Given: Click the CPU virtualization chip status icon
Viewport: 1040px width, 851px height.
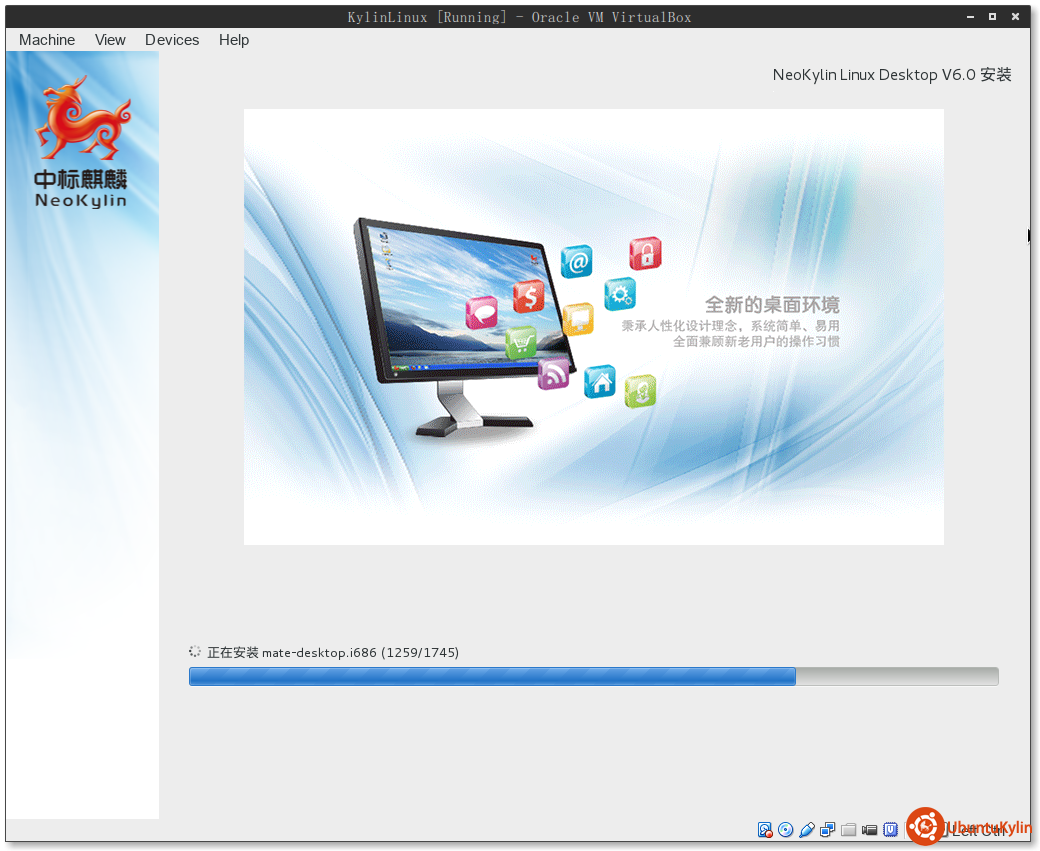Looking at the screenshot, I should (890, 829).
